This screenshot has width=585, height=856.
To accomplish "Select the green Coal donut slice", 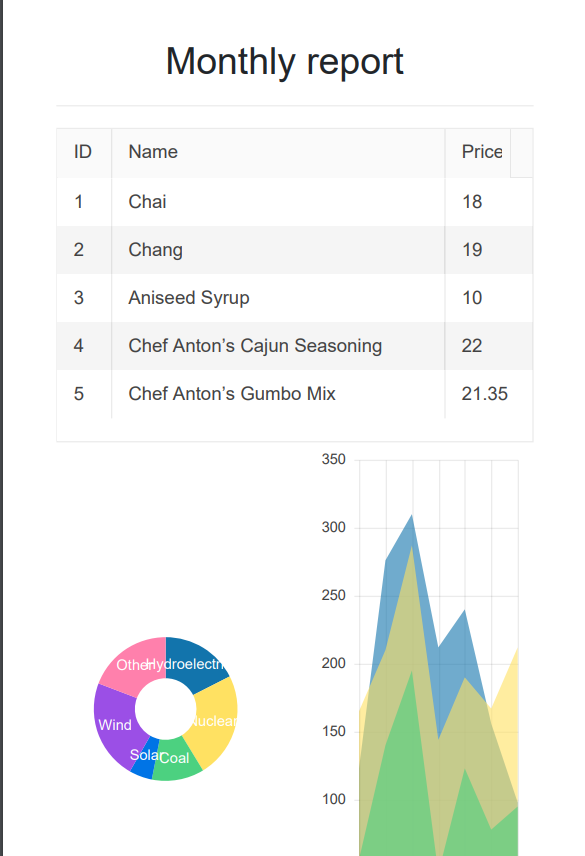I will [176, 760].
